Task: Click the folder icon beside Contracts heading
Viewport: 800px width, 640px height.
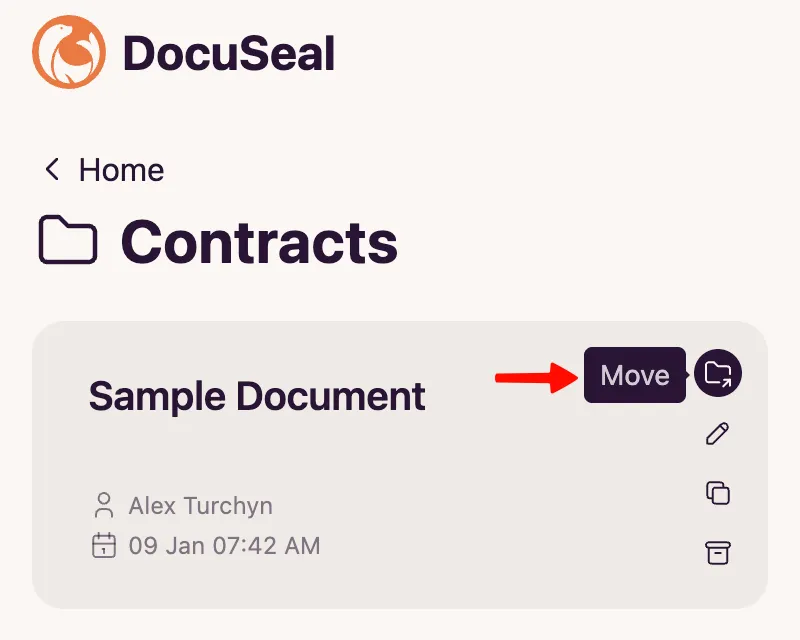Action: (67, 240)
